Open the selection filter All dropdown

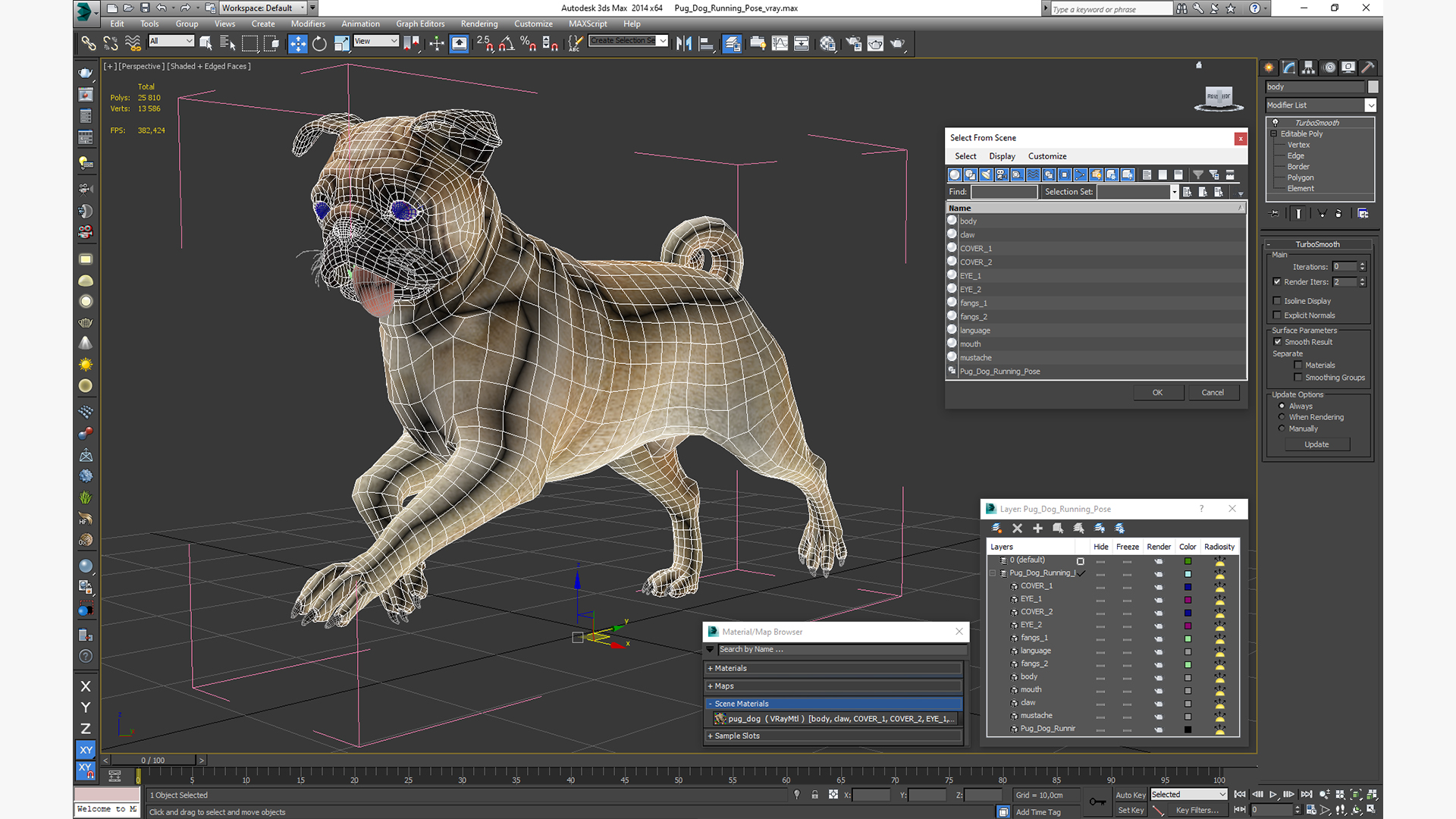[x=171, y=41]
